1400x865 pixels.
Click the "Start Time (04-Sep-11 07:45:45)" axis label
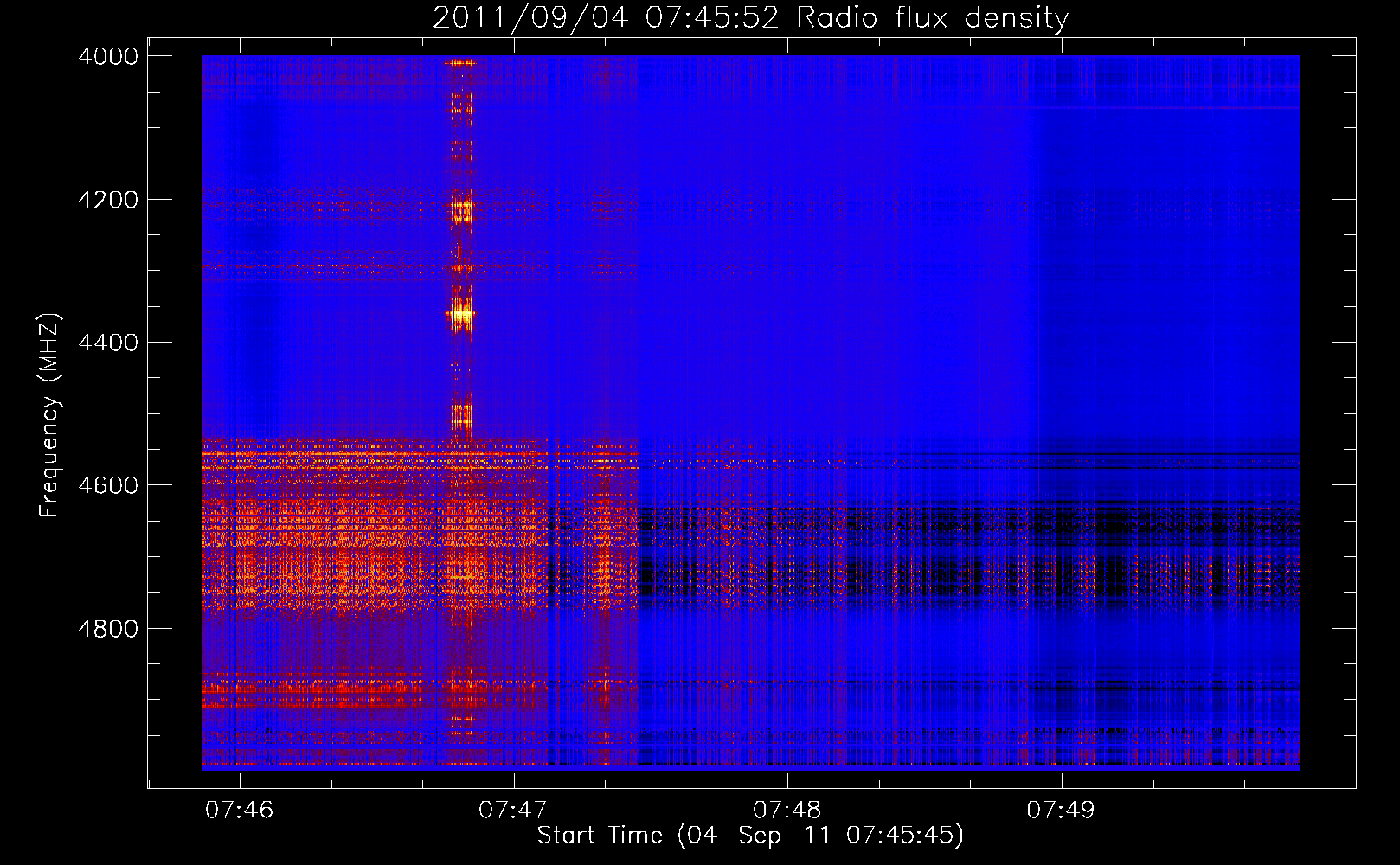(x=750, y=836)
